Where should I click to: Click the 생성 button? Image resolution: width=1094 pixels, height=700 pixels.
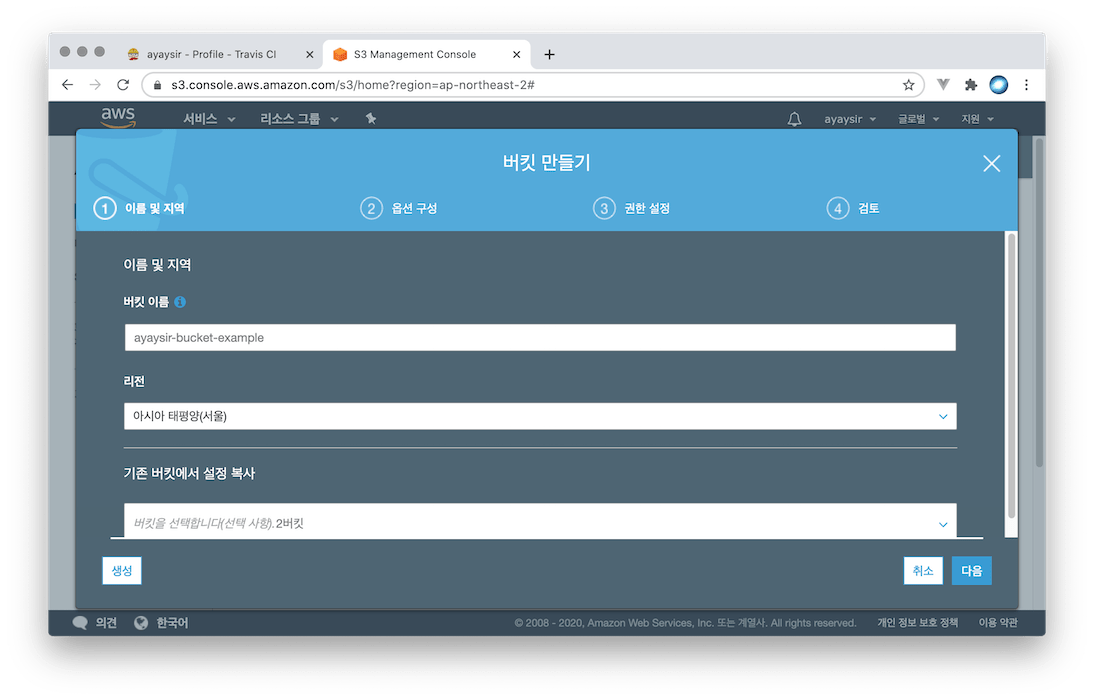122,570
